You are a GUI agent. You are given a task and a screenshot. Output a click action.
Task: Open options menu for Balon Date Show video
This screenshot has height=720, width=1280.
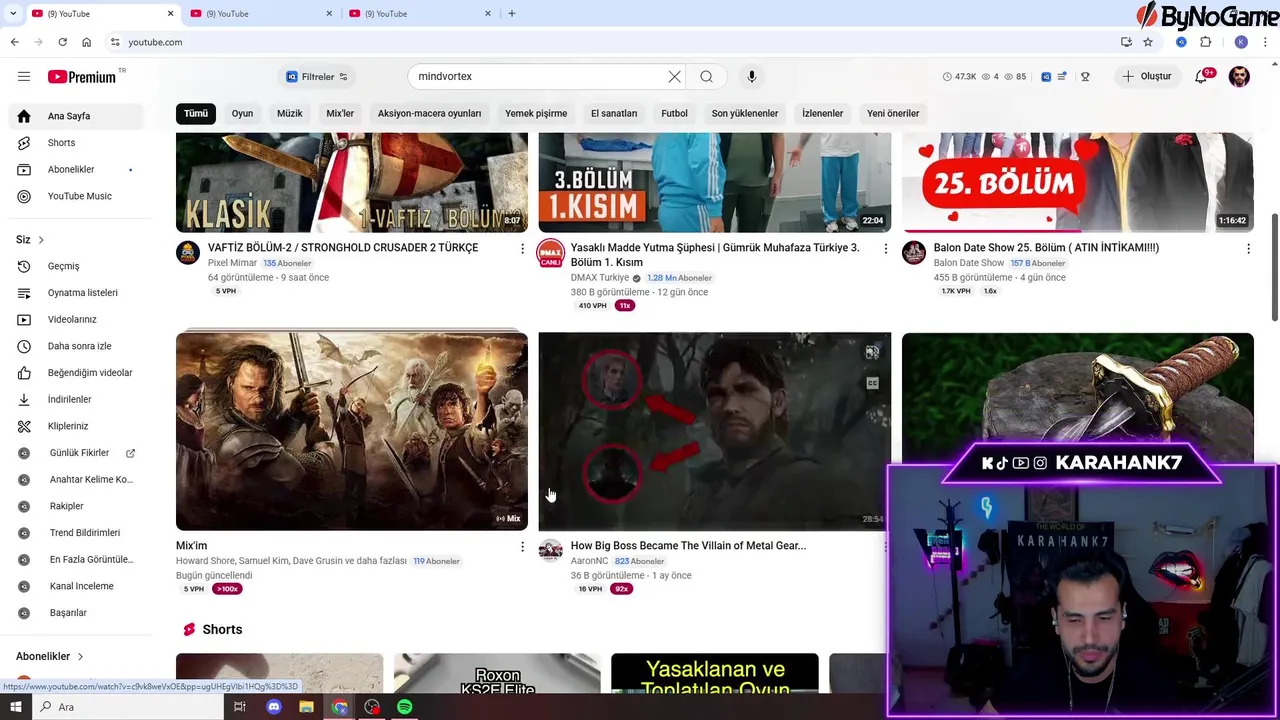1248,248
